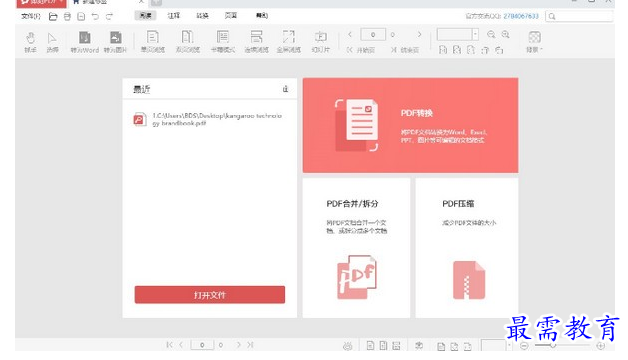Open the PDF merge/split card
This screenshot has width=628, height=360.
[356, 248]
